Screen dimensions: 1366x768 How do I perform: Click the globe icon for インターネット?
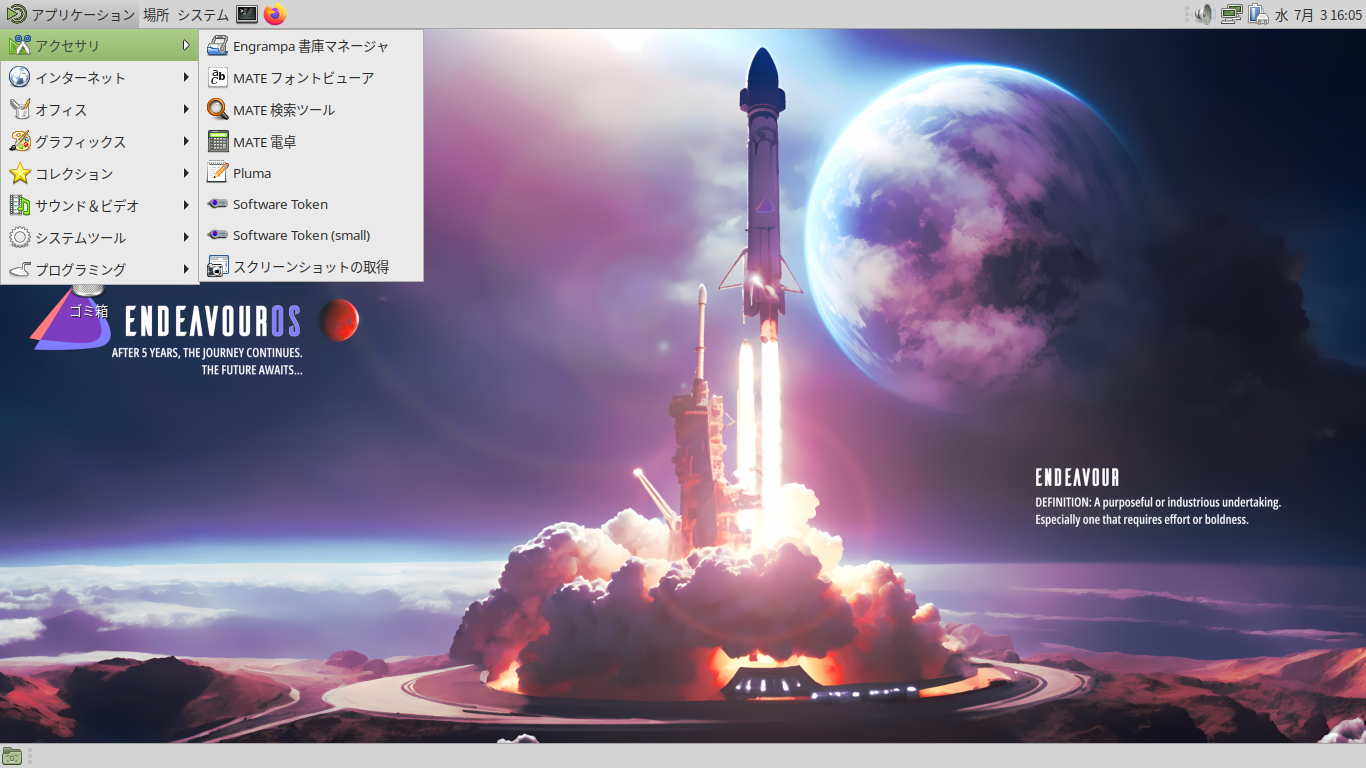tap(19, 77)
